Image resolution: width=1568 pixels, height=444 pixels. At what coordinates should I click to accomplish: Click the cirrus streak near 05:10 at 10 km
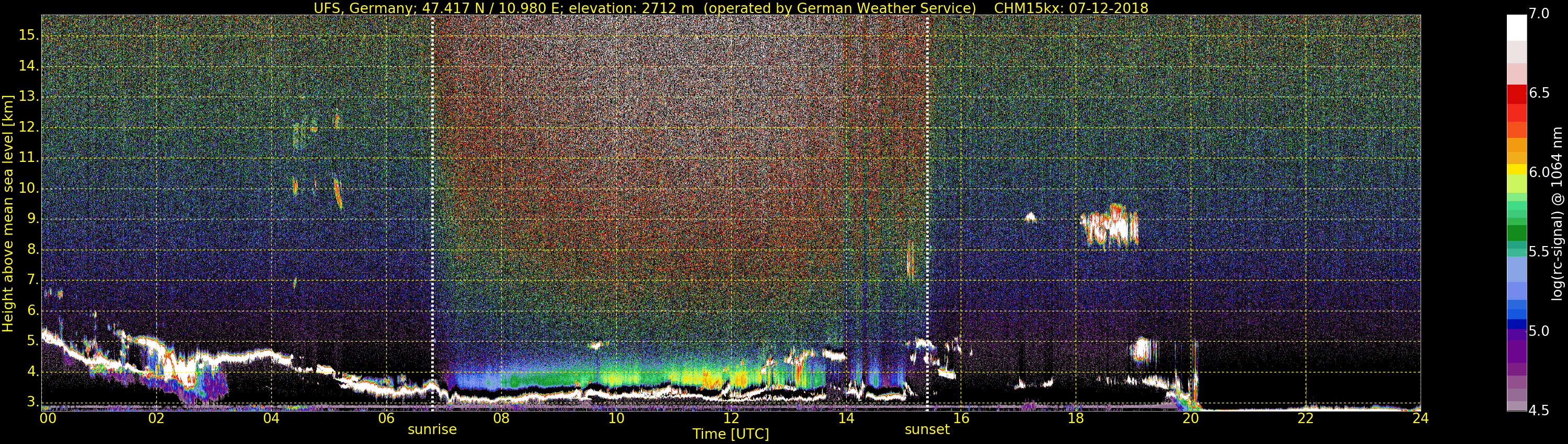click(338, 192)
